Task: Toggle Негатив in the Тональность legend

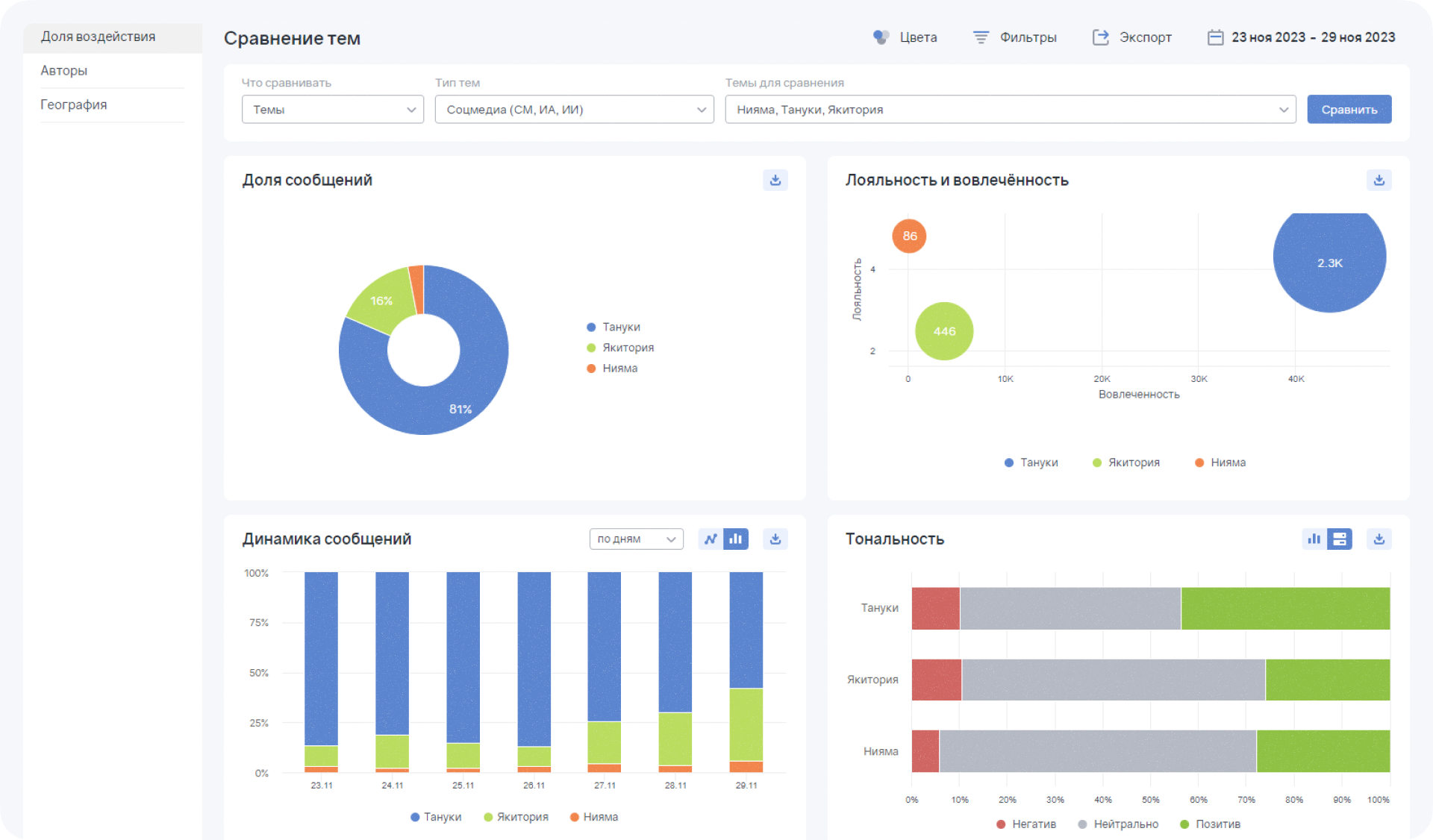Action: pos(1026,824)
